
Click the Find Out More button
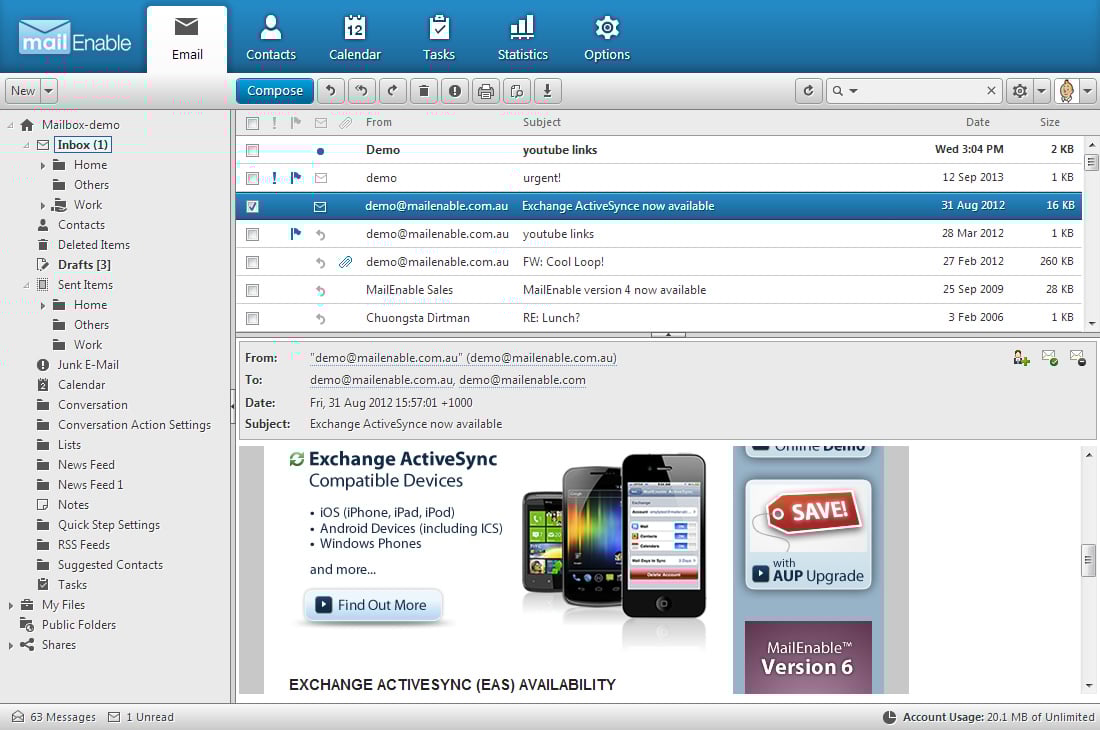pyautogui.click(x=372, y=605)
